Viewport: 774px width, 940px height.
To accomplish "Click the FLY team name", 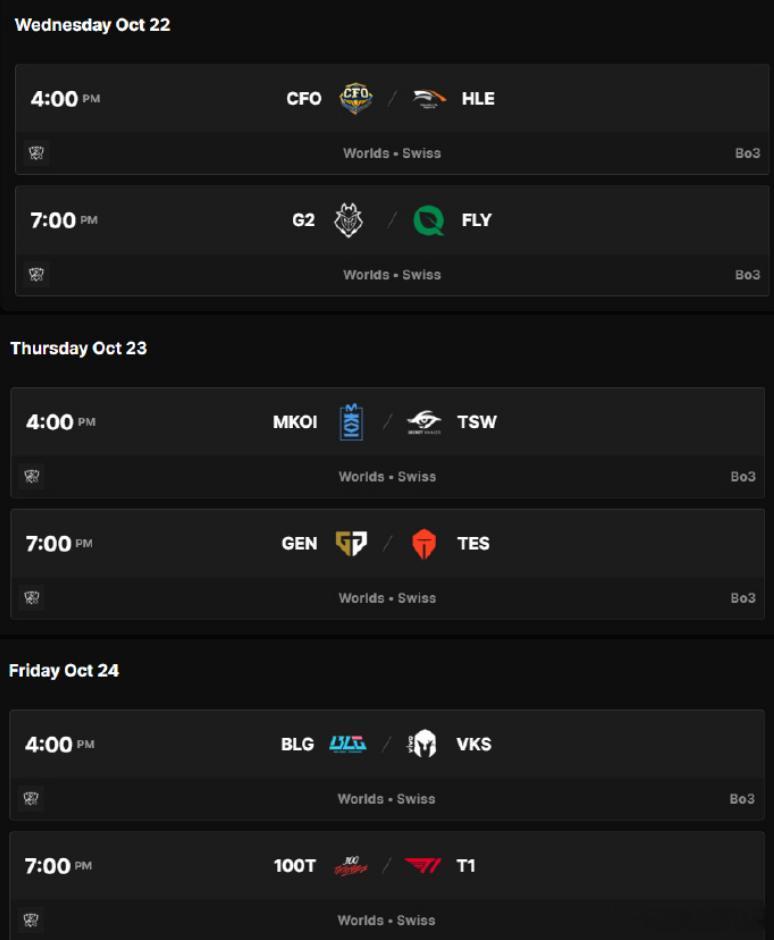I will point(476,220).
